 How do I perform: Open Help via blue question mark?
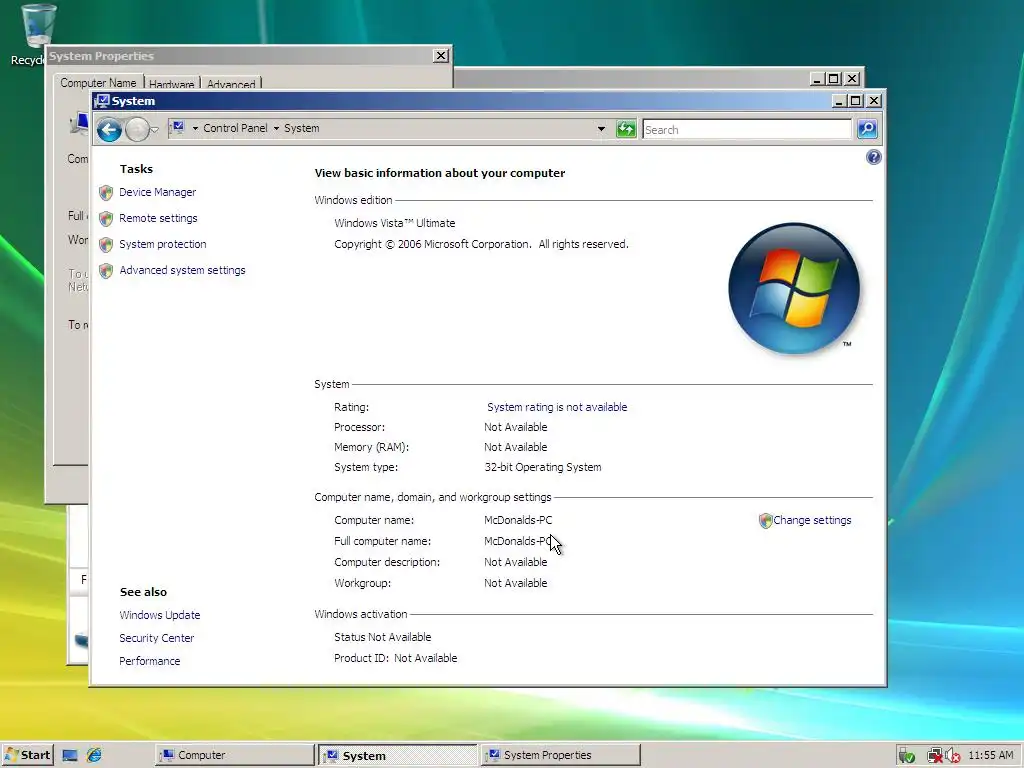coord(873,157)
